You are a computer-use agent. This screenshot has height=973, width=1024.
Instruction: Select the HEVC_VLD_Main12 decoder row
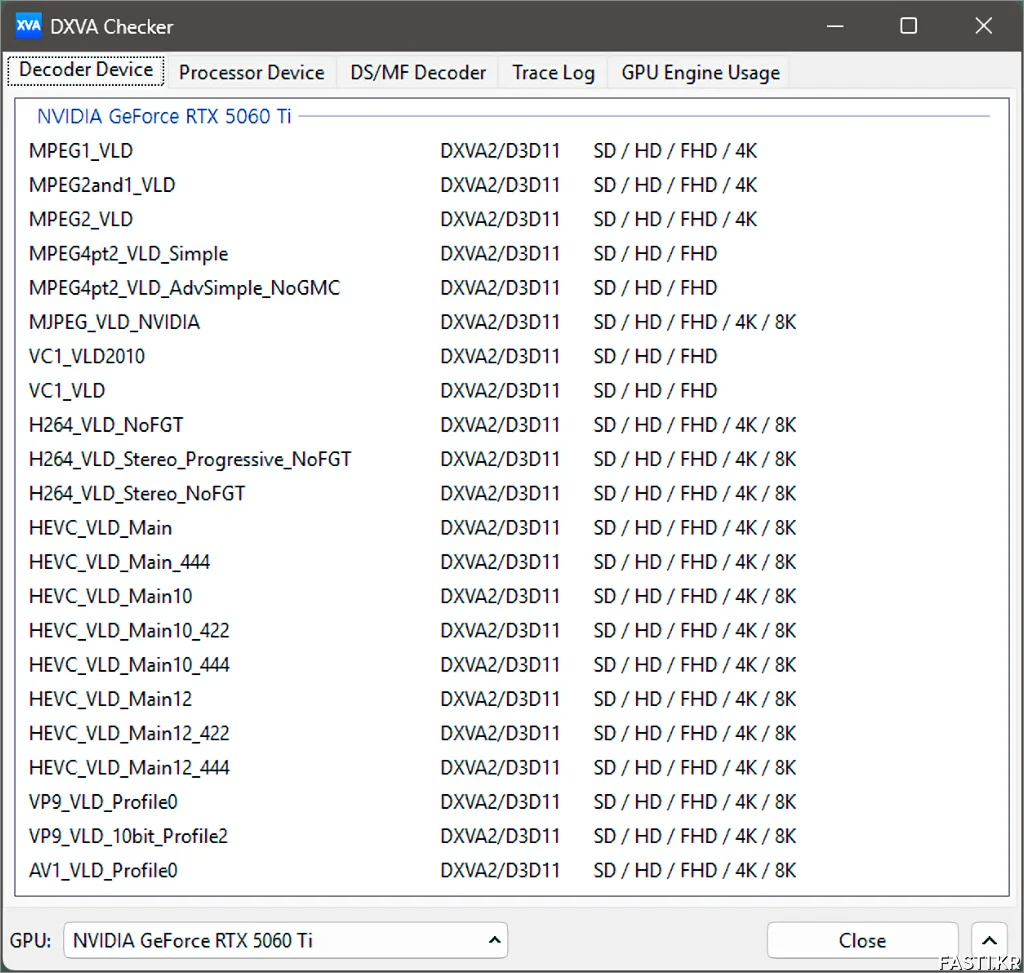(511, 699)
